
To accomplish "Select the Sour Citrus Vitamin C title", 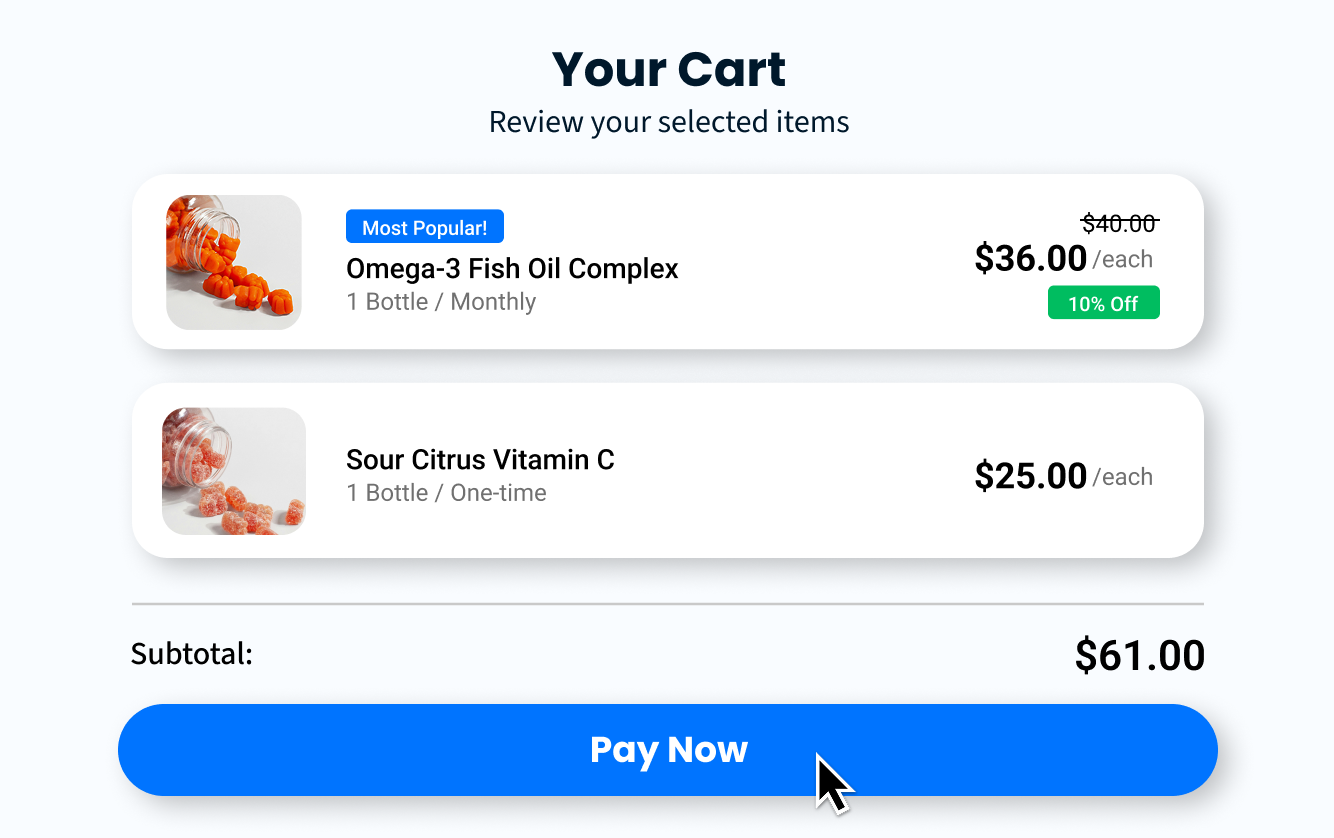I will (x=480, y=459).
